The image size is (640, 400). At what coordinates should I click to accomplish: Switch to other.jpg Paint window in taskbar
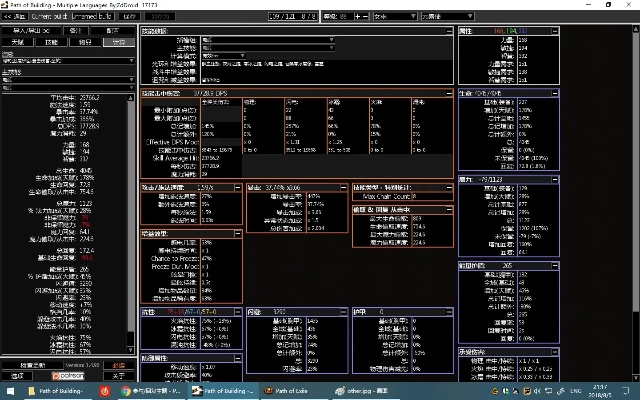tap(363, 391)
